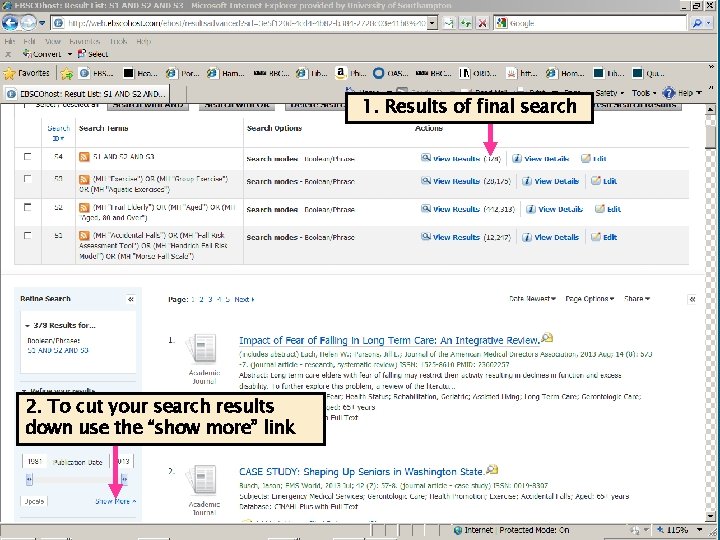720x540 pixels.
Task: Click the Select toolbar button
Action: tap(93, 54)
